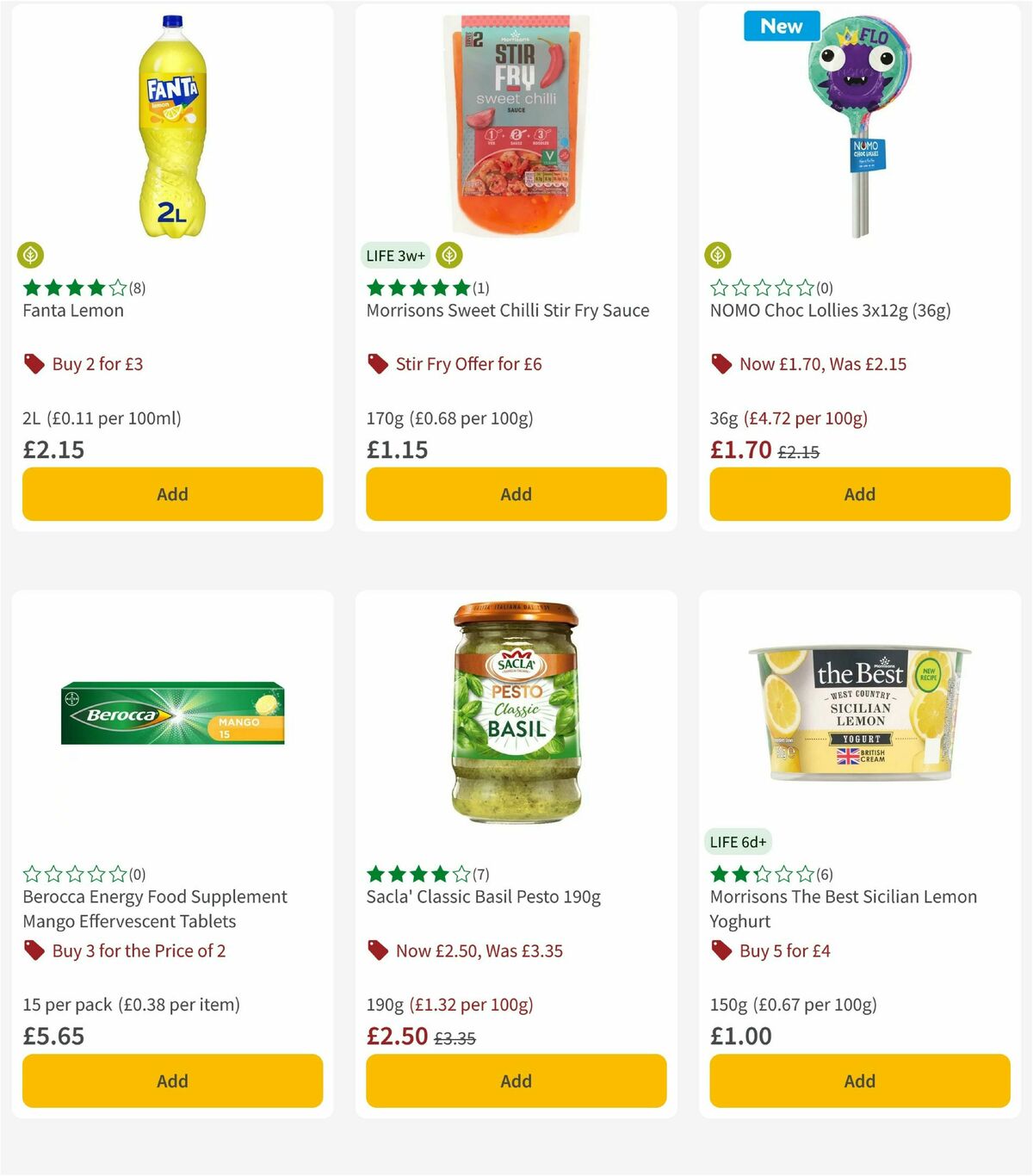Click the LIFE 6d+ badge on lemon yoghurt
This screenshot has width=1033, height=1176.
click(x=738, y=841)
